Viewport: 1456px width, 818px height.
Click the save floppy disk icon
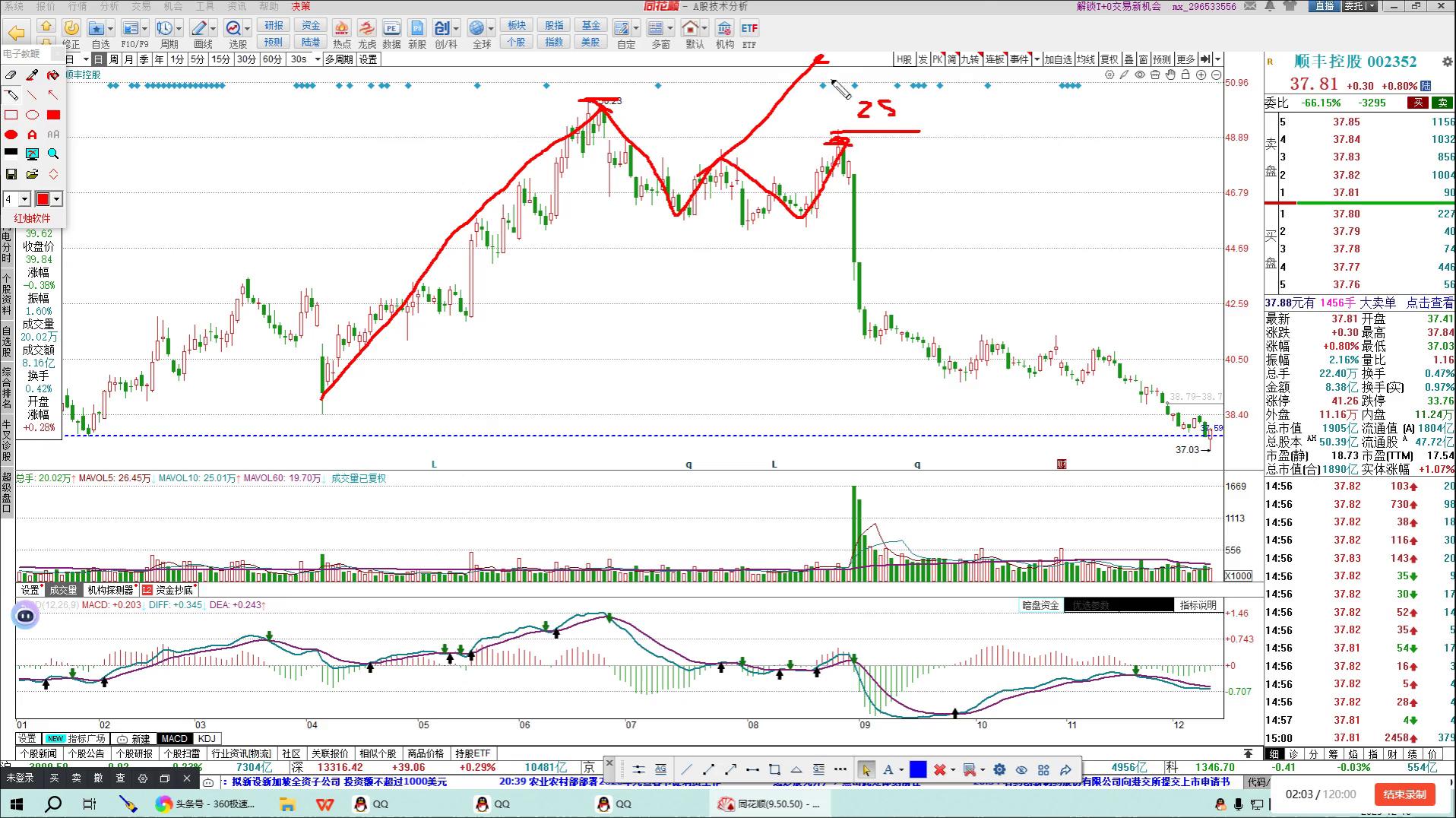pyautogui.click(x=11, y=174)
